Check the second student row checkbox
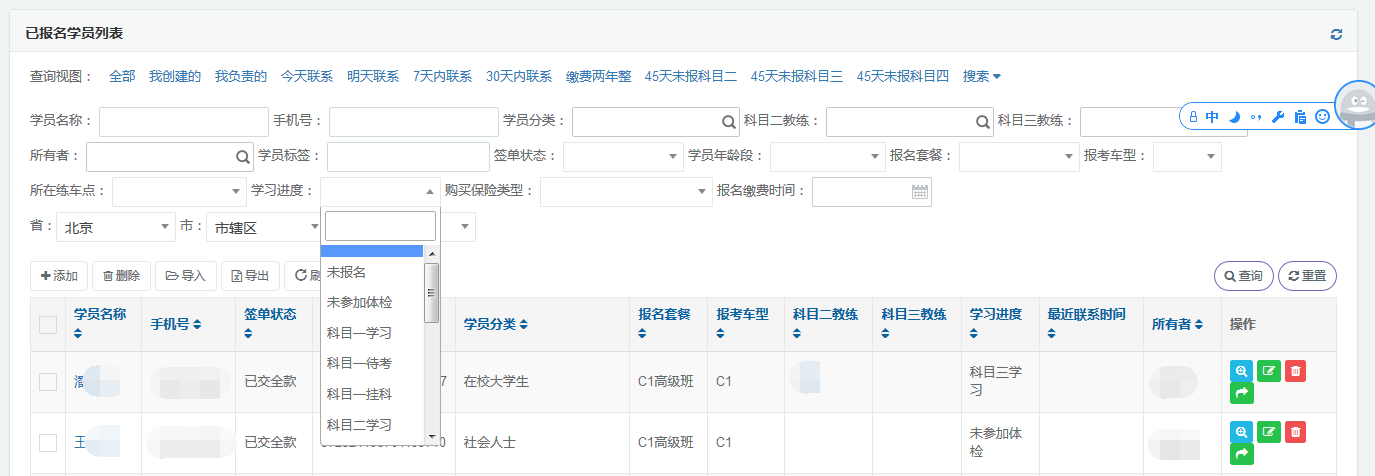 pos(48,442)
